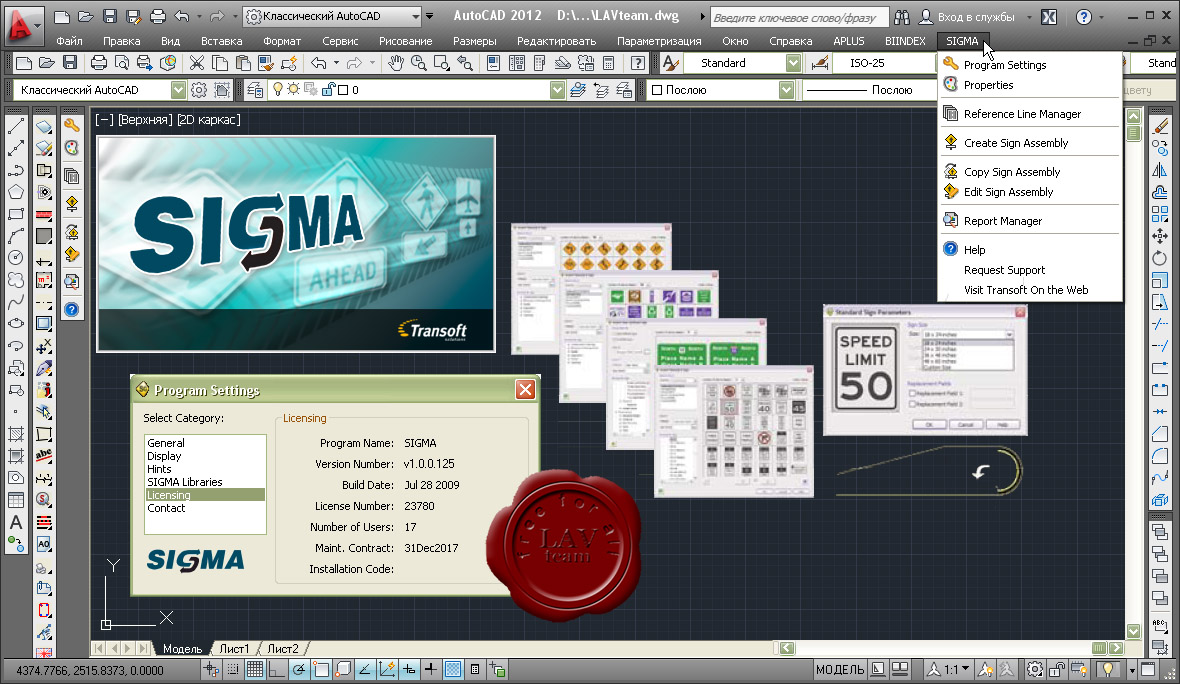This screenshot has height=684, width=1180.
Task: Click the Undo arrow in the standard toolbar
Action: pos(318,63)
